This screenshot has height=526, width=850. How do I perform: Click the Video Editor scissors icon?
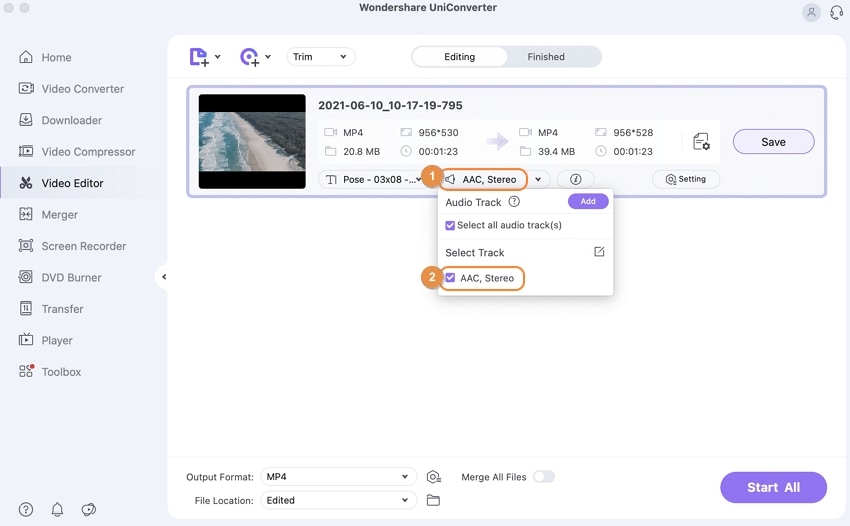(x=25, y=183)
